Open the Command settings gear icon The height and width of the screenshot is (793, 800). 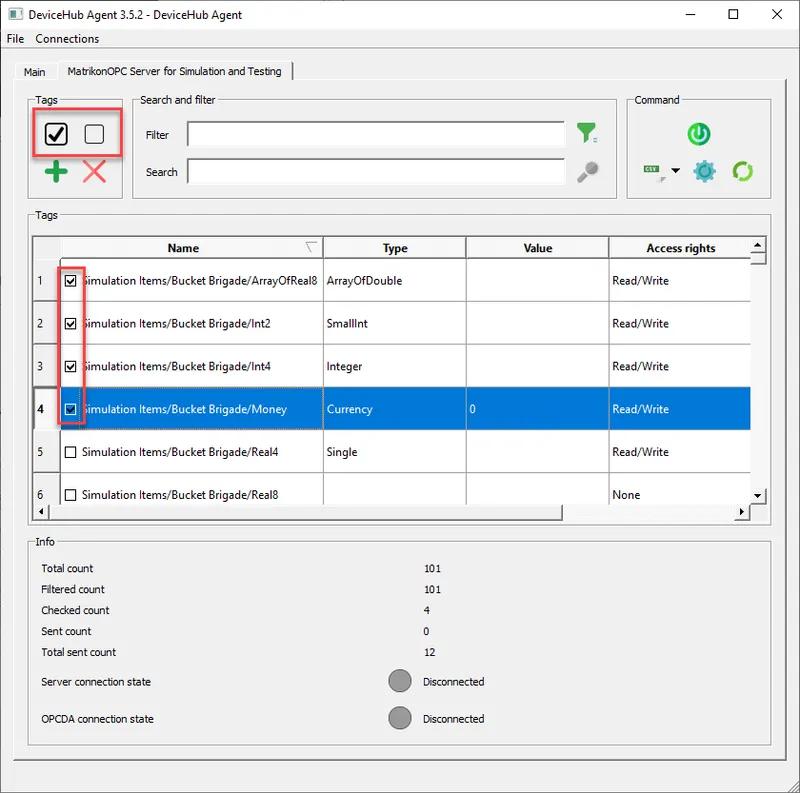point(703,171)
